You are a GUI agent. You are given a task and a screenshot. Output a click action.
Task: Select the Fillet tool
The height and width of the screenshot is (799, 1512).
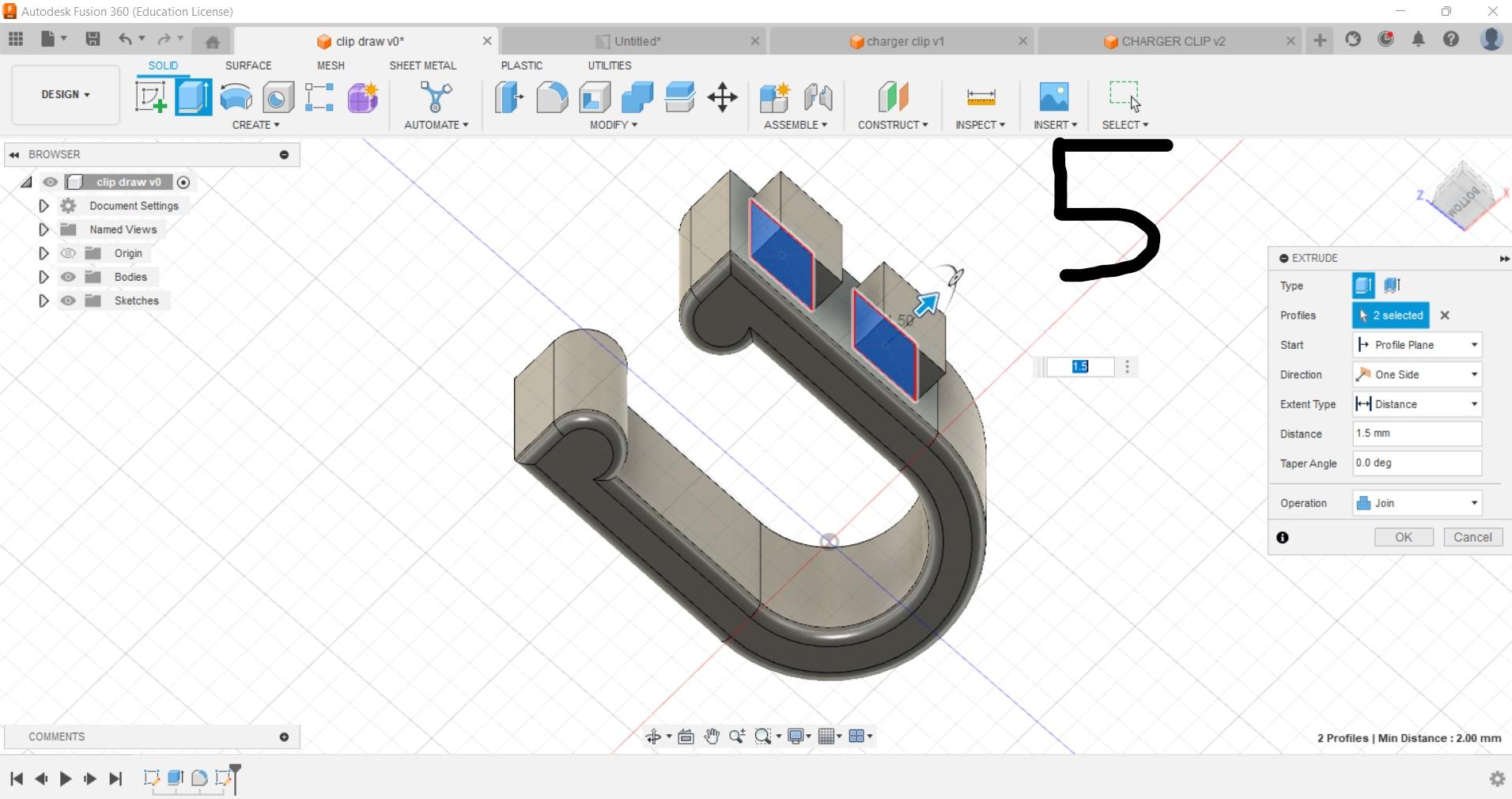tap(551, 97)
